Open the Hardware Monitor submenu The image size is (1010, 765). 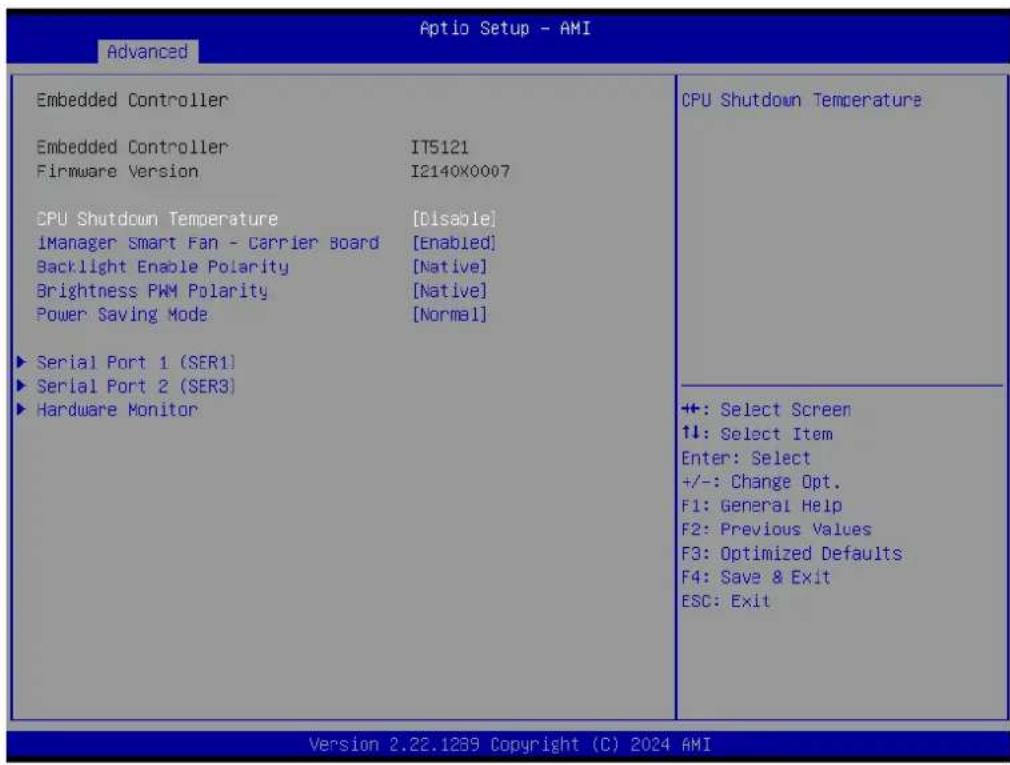[117, 410]
